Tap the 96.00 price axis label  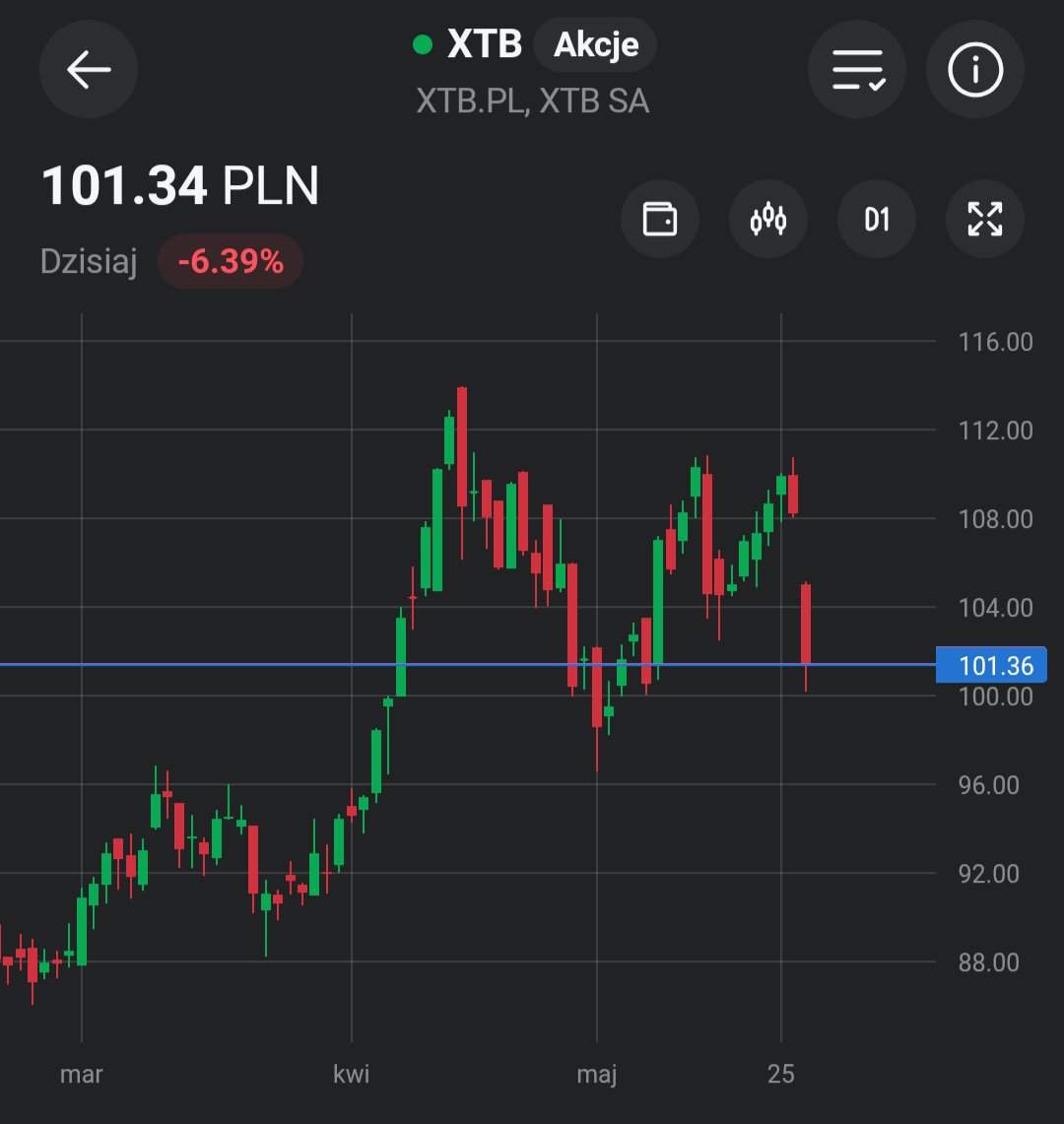989,785
